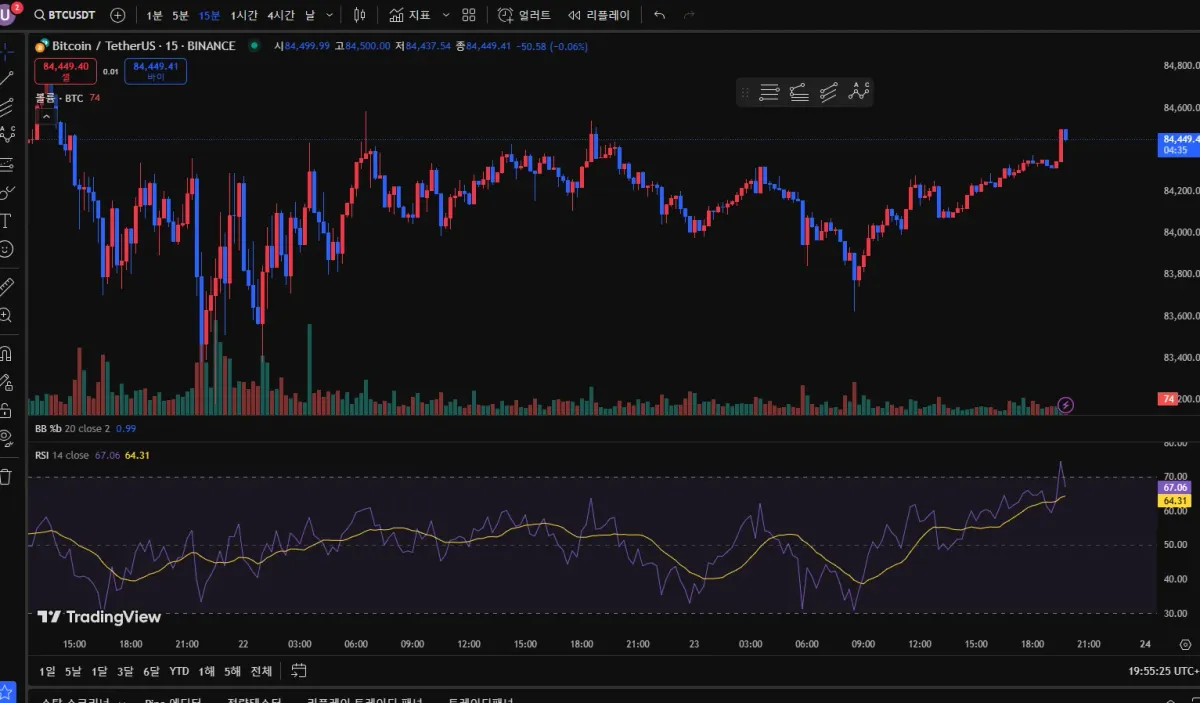Click the trash icon to remove drawings
The height and width of the screenshot is (703, 1200).
point(6,477)
